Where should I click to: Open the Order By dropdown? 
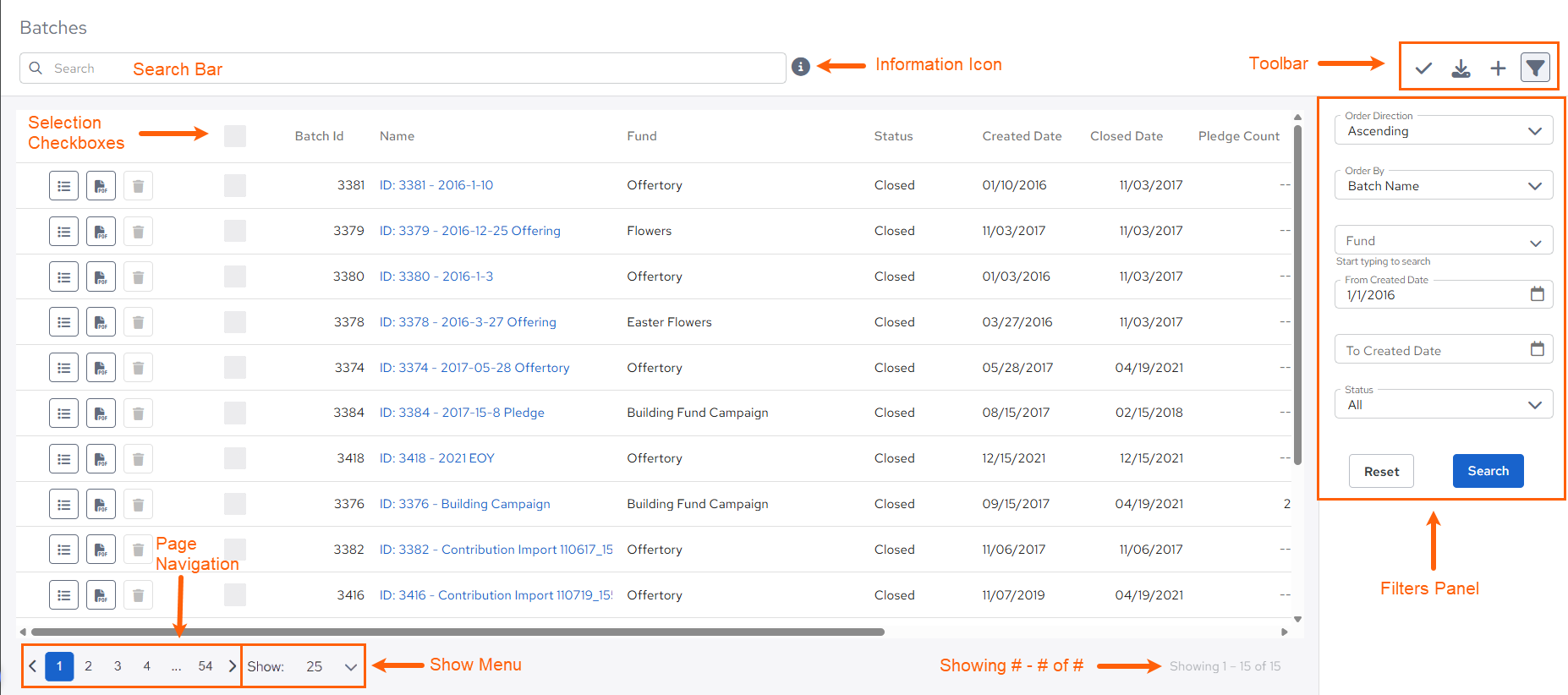tap(1444, 185)
